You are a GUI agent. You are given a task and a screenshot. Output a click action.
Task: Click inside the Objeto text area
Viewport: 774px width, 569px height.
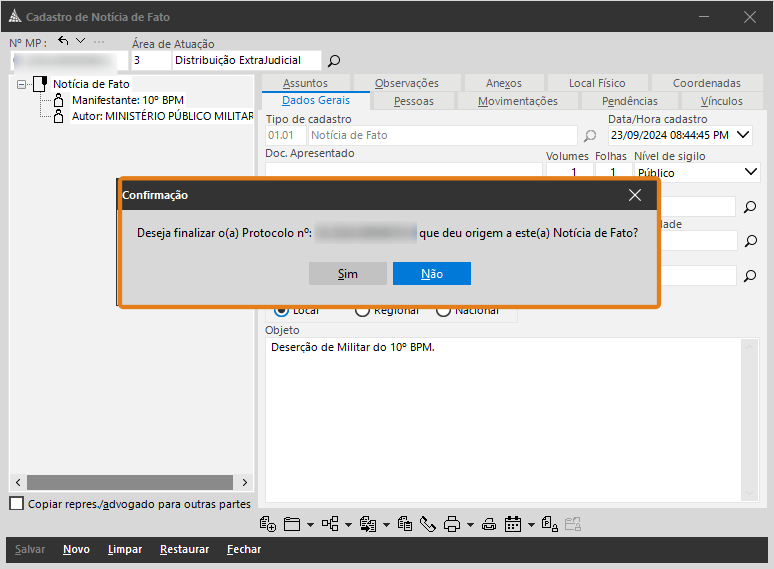[x=503, y=419]
